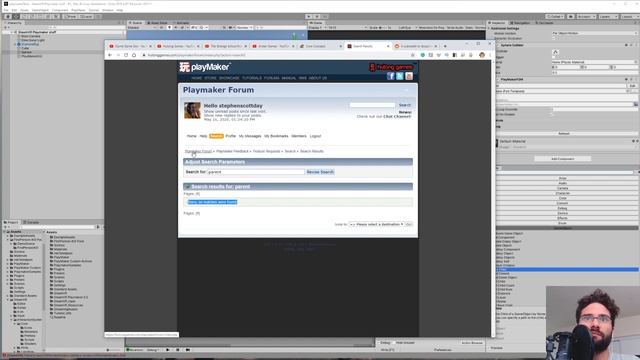Image resolution: width=640 pixels, height=360 pixels.
Task: Click the Hutong Games logo
Action: [391, 67]
